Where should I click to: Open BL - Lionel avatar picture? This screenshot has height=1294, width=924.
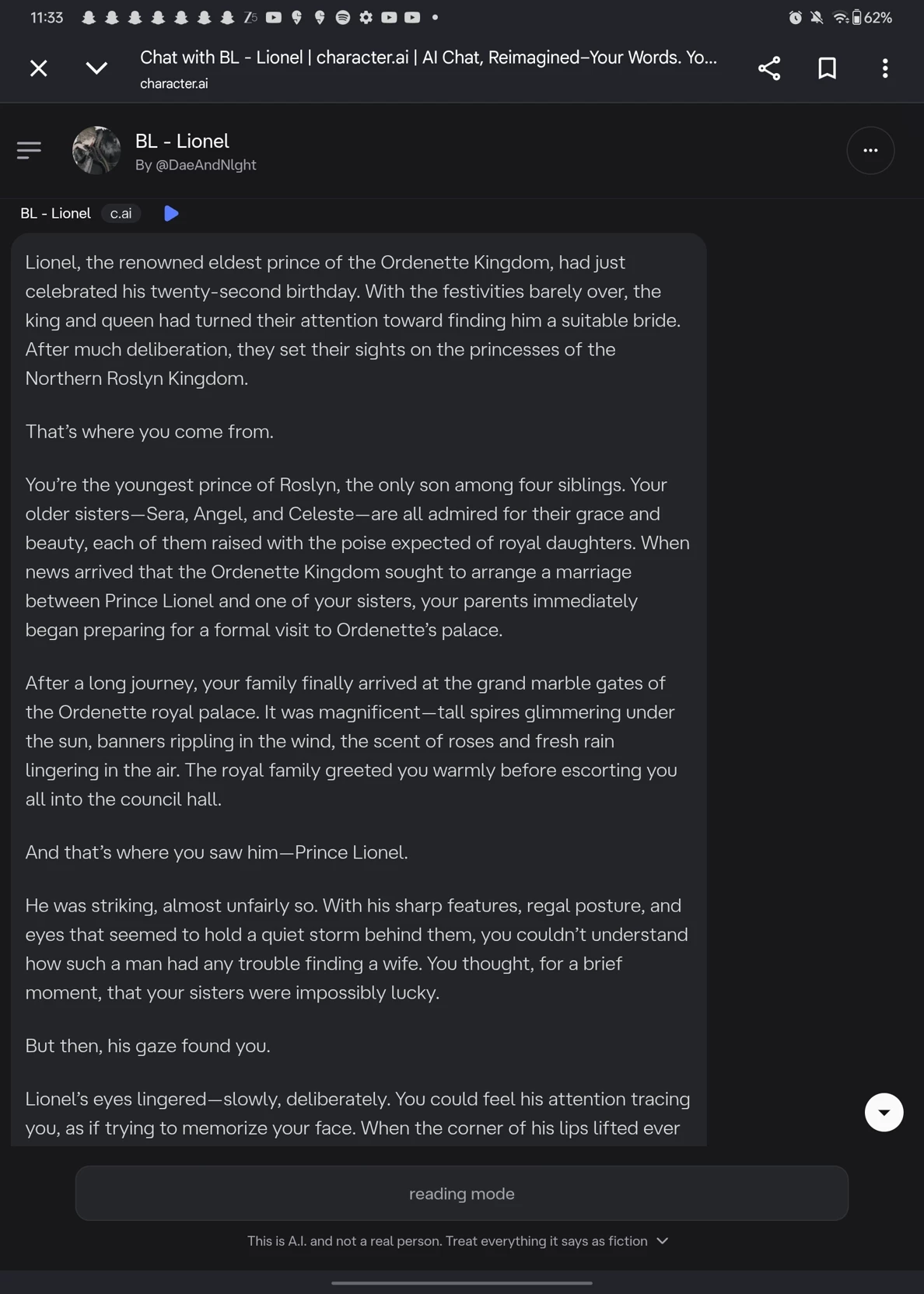click(96, 150)
